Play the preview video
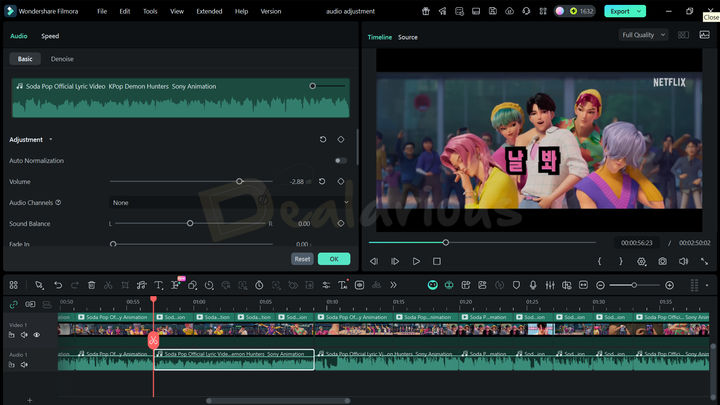Screen dimensions: 720x405 coord(416,261)
